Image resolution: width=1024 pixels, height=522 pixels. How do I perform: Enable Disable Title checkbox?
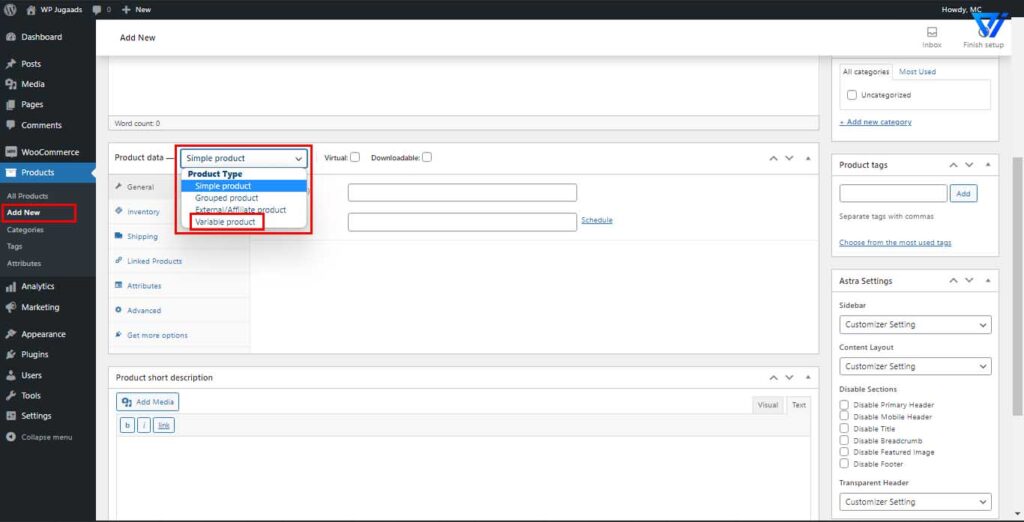(x=844, y=429)
